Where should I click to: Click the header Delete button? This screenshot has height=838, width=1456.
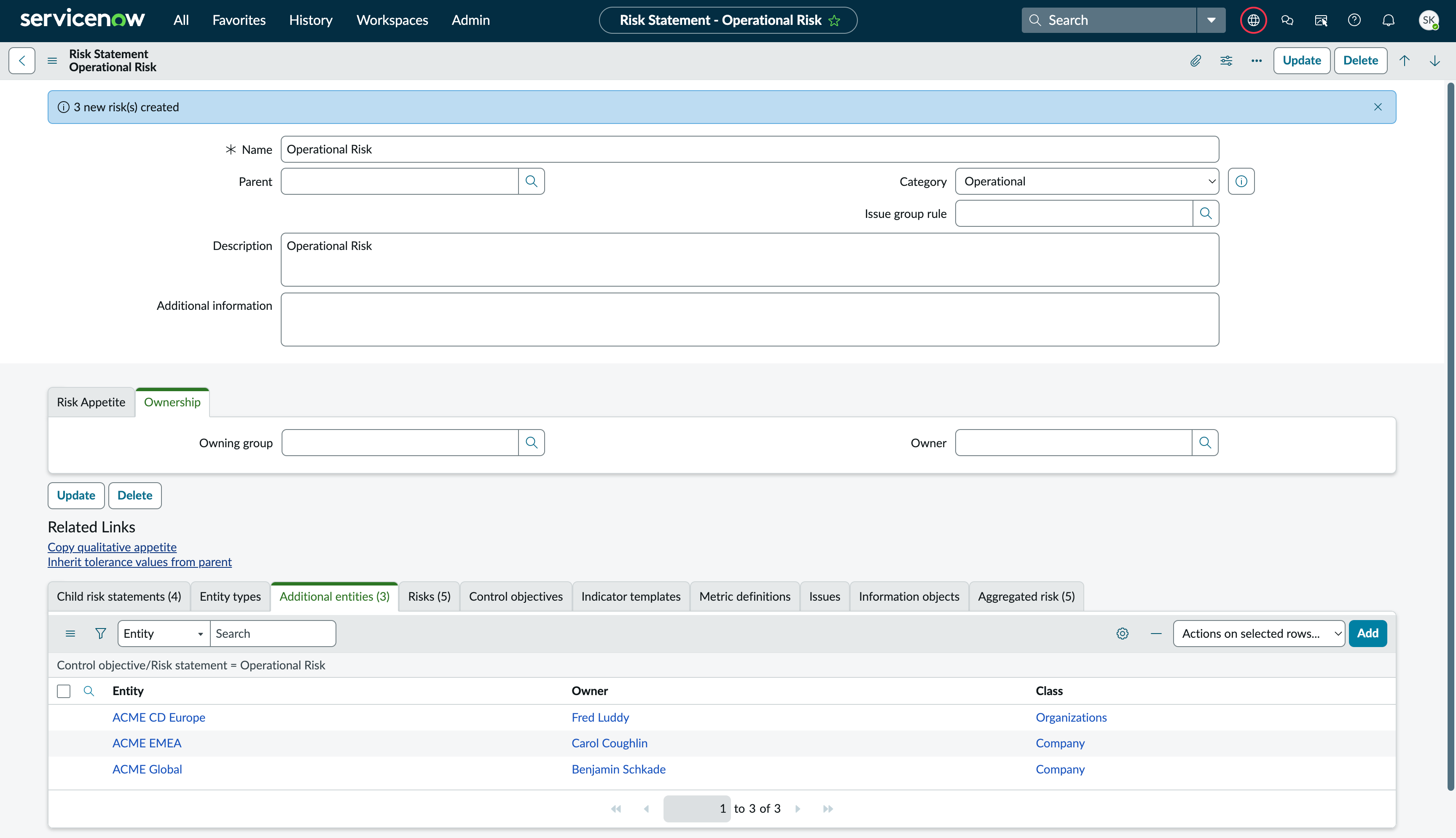1360,60
